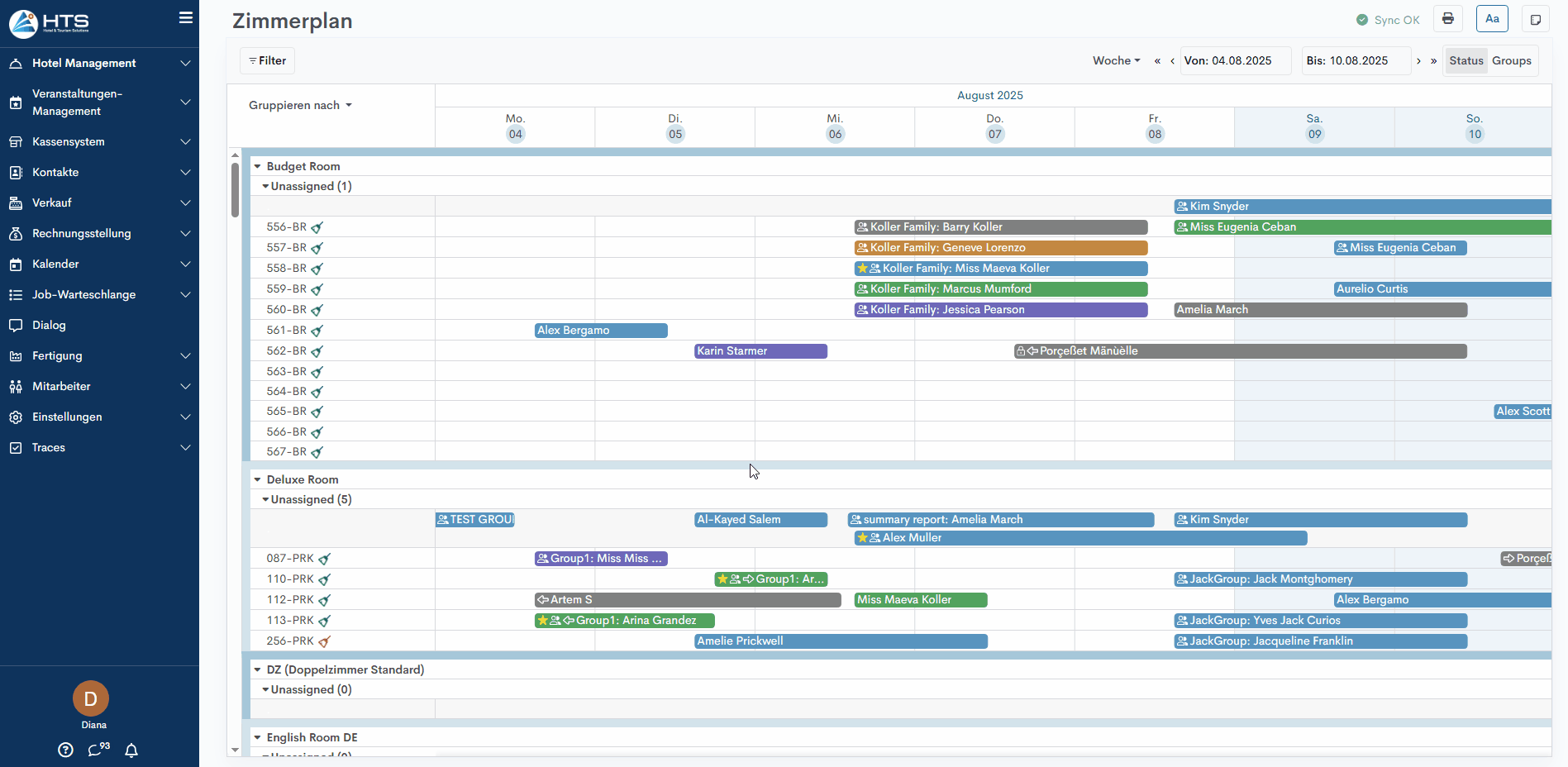Switch the view to Groups mode
The image size is (1568, 767).
pyautogui.click(x=1511, y=61)
